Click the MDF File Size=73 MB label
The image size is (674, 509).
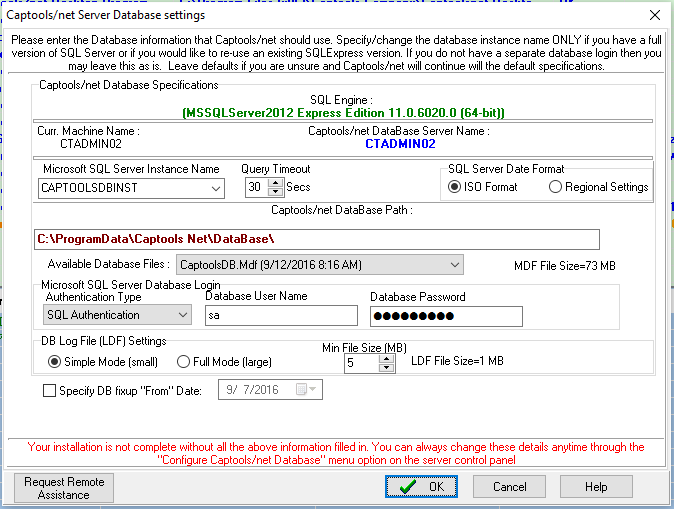pos(565,266)
